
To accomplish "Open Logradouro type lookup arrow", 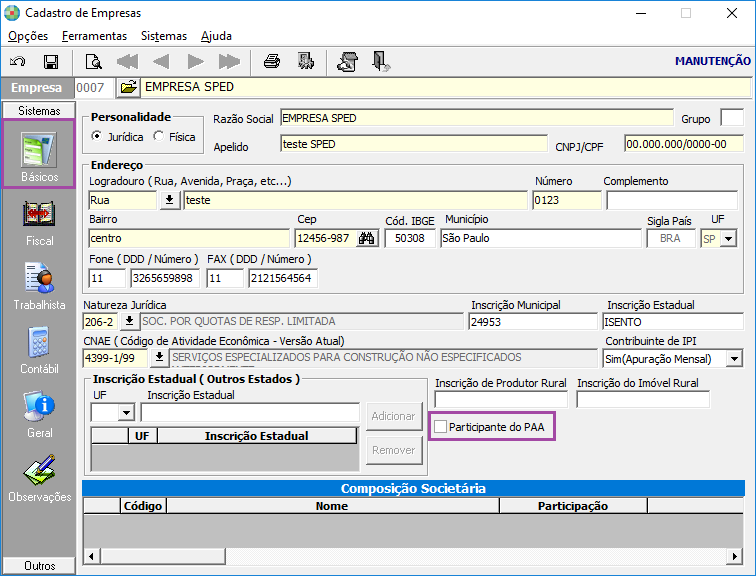I will coord(169,200).
